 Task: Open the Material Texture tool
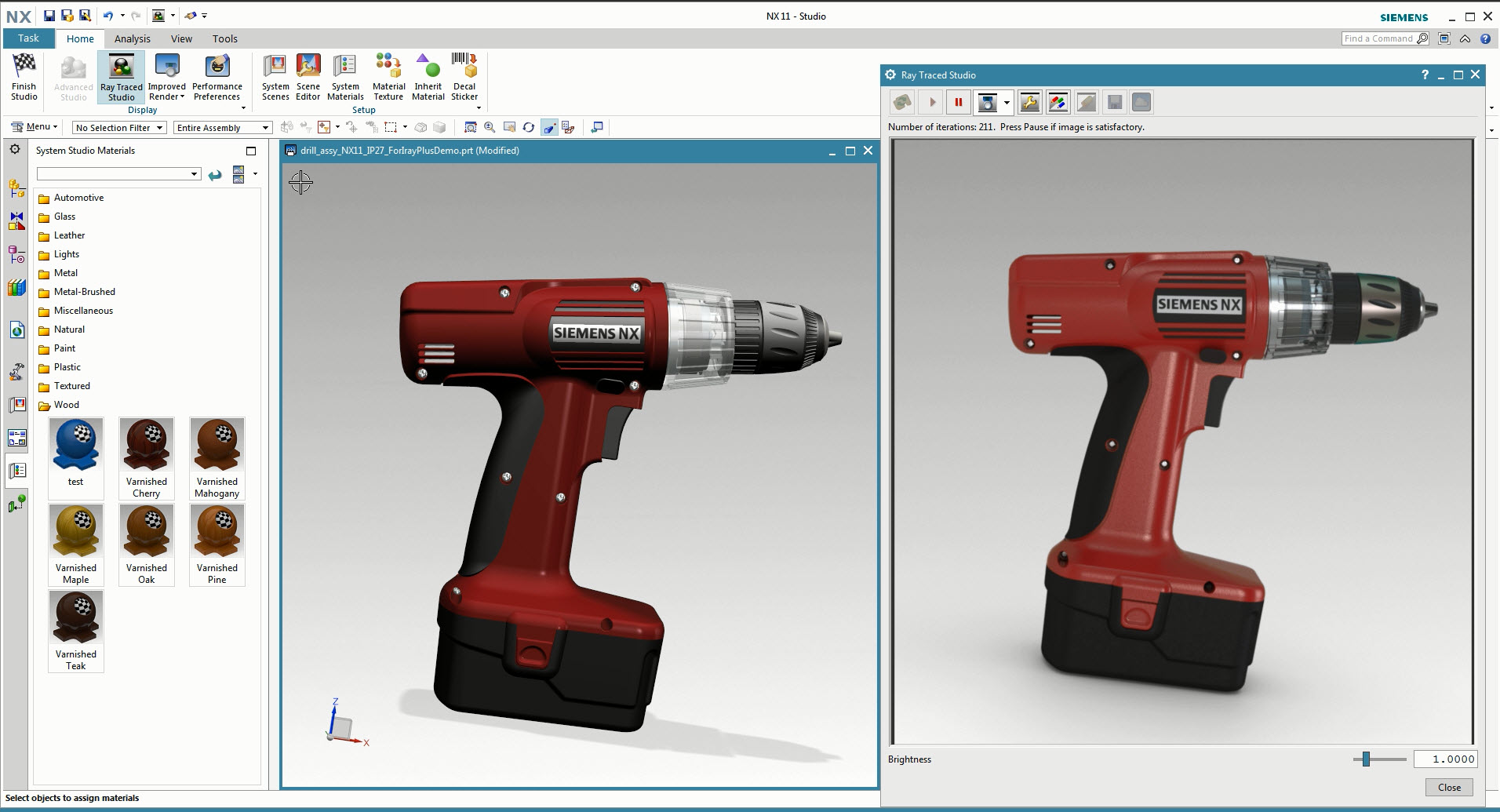point(388,76)
